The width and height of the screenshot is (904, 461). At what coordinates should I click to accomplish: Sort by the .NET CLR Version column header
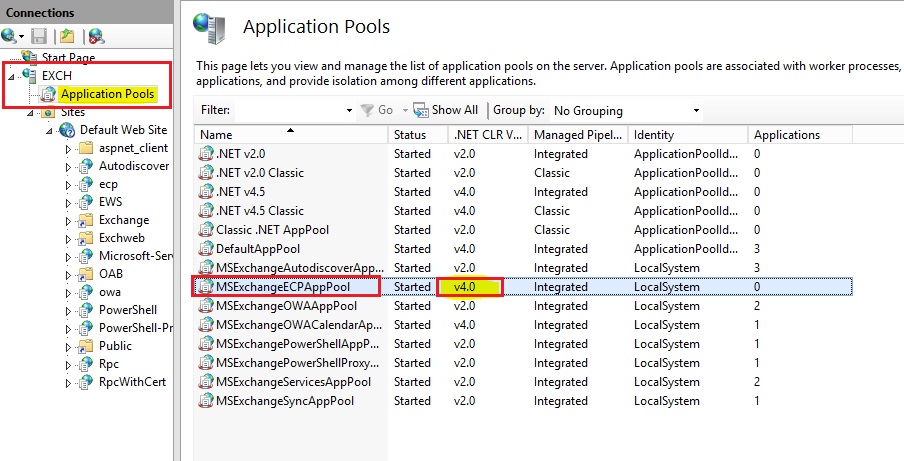tap(488, 135)
